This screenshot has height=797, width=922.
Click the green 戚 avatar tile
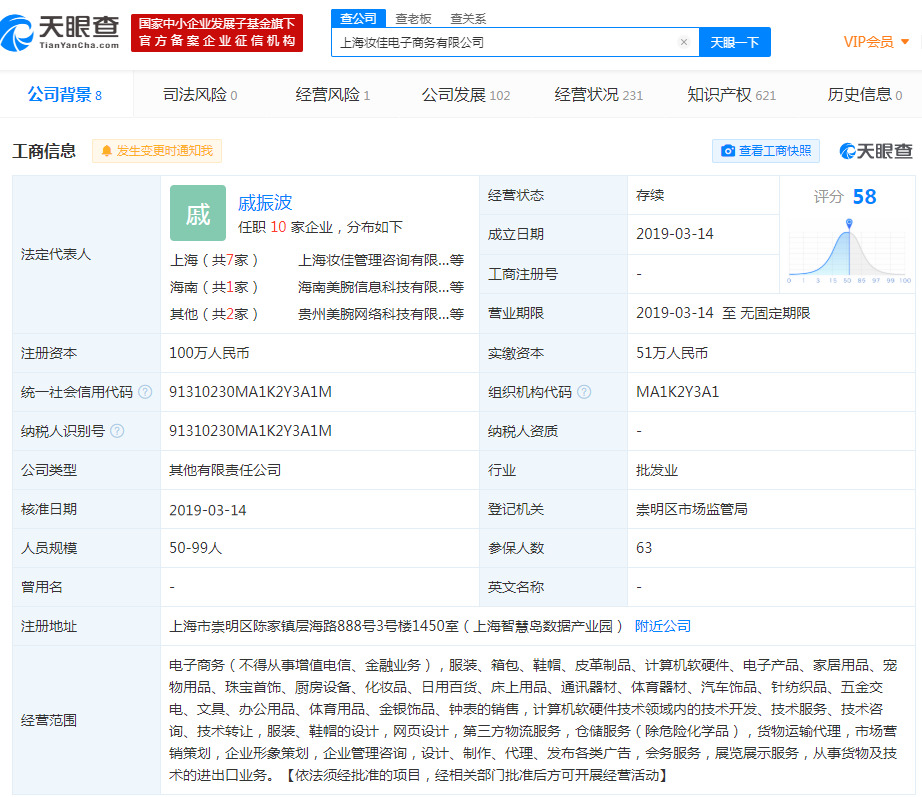coord(198,213)
